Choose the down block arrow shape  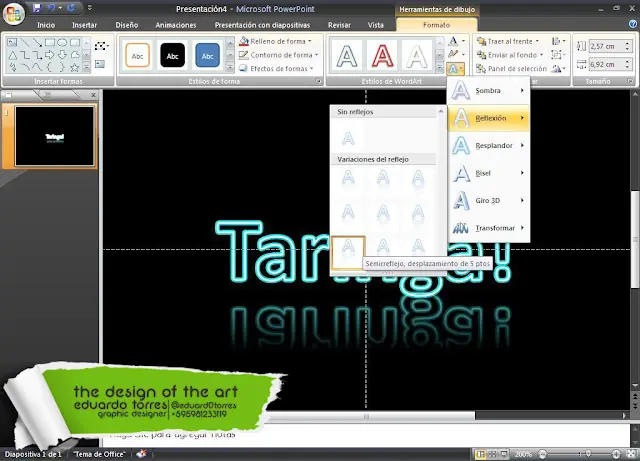tap(62, 55)
